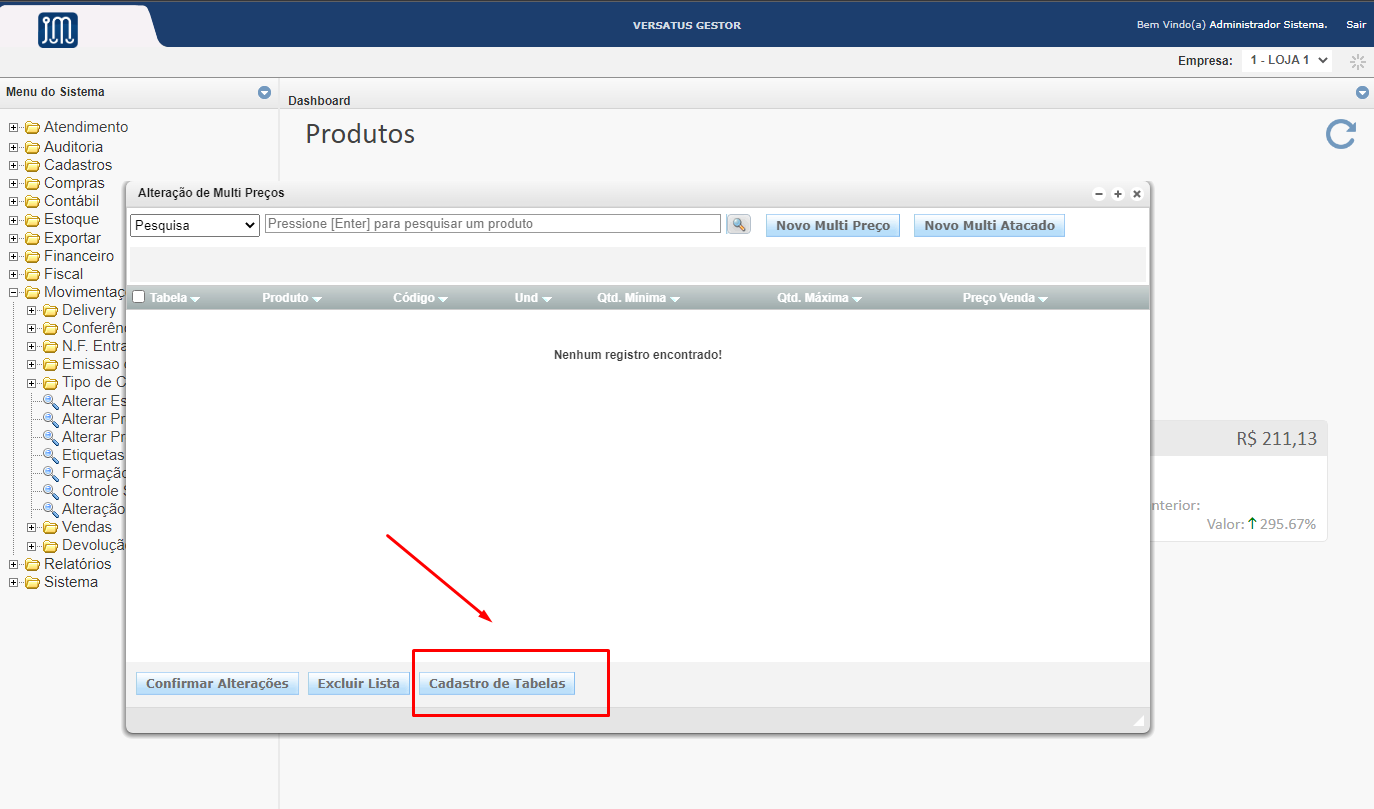Image resolution: width=1374 pixels, height=809 pixels.
Task: Open the Pesquisa search type dropdown
Action: (195, 226)
